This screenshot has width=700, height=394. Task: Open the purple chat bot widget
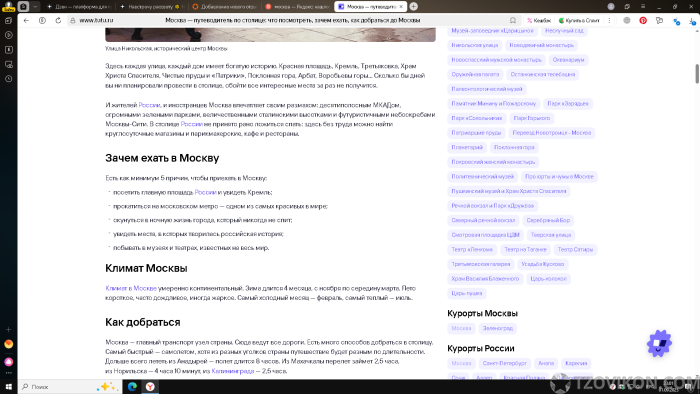click(x=659, y=344)
